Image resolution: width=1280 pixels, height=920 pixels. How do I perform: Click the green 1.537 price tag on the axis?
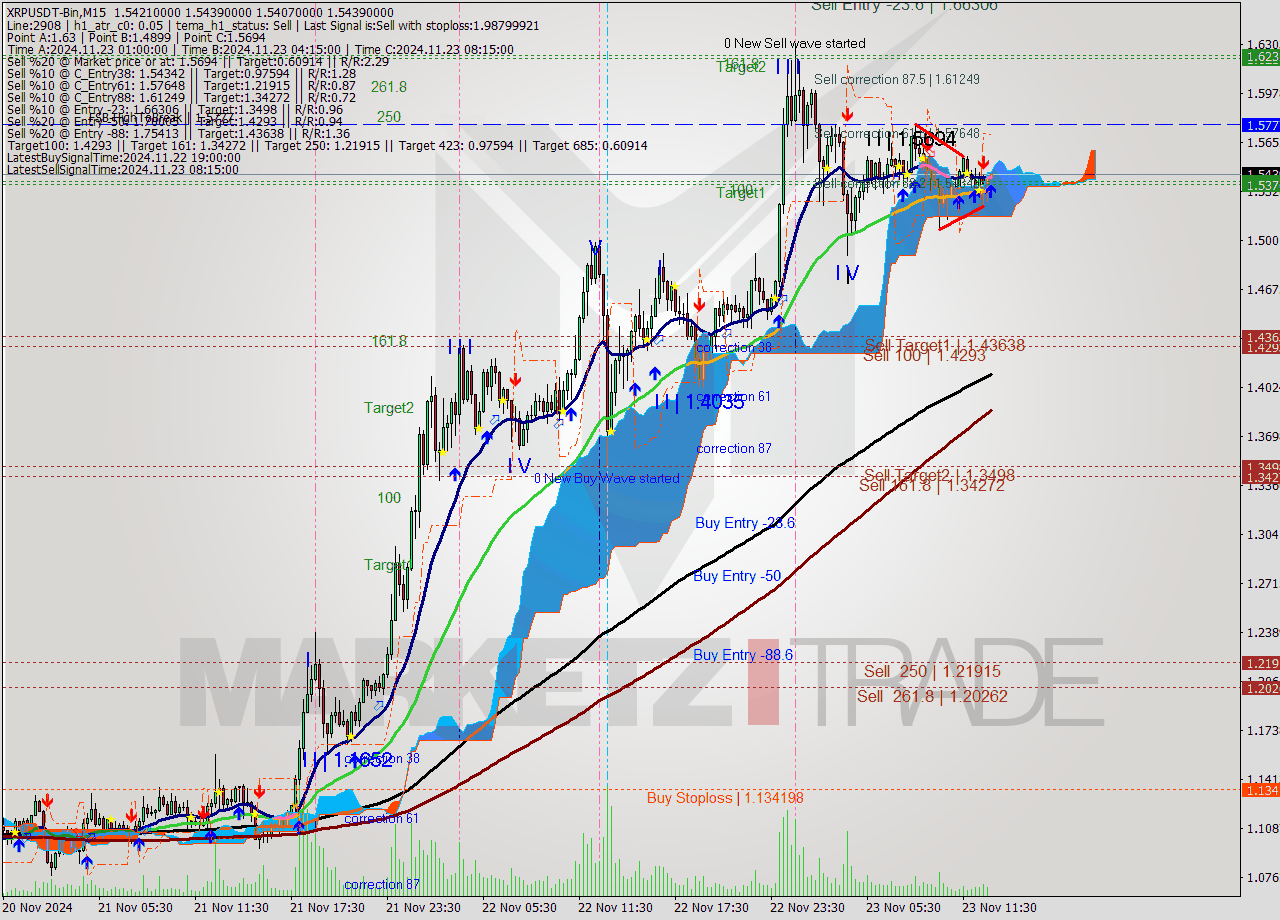[x=1260, y=185]
